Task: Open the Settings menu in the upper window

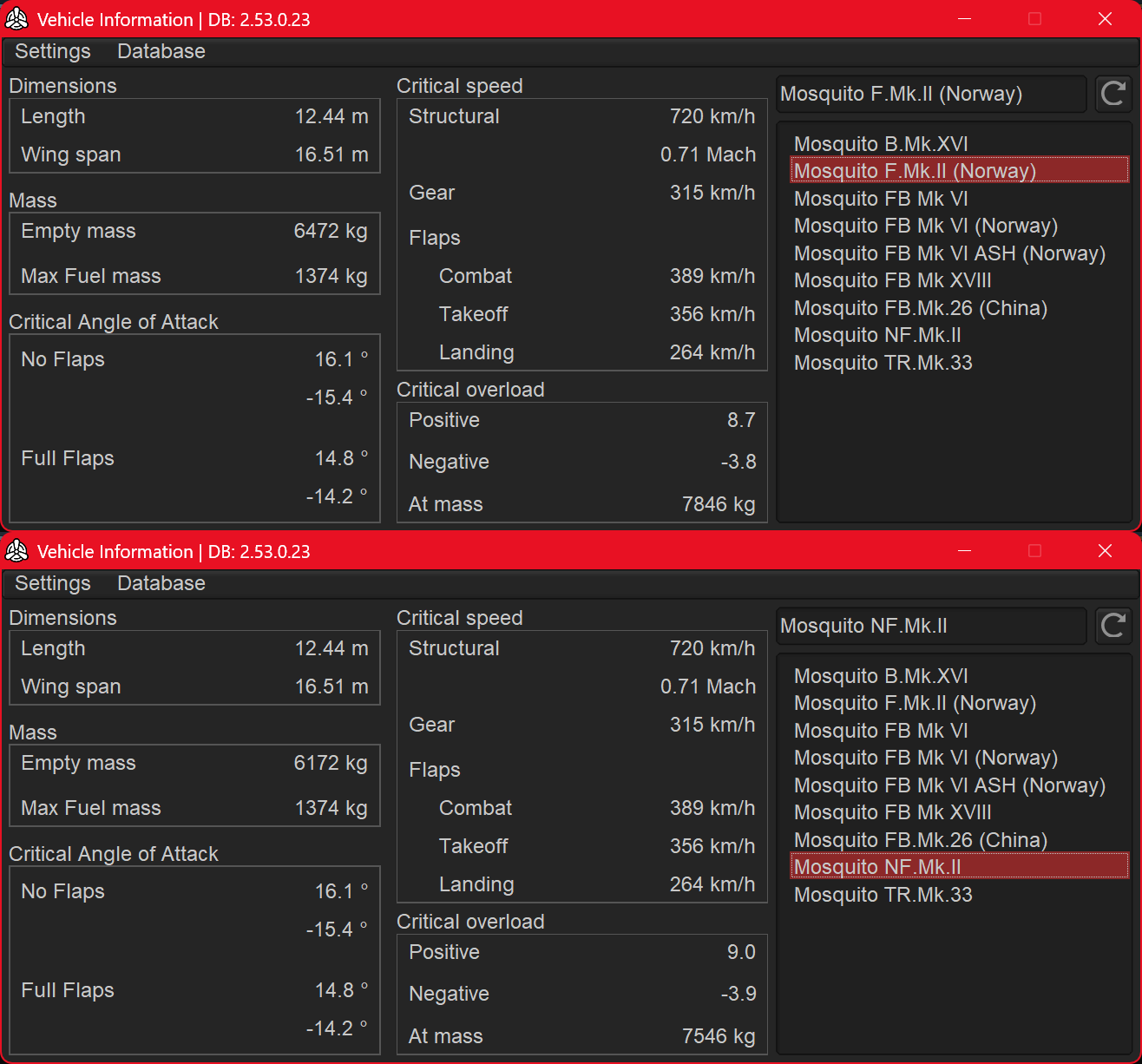Action: (53, 51)
